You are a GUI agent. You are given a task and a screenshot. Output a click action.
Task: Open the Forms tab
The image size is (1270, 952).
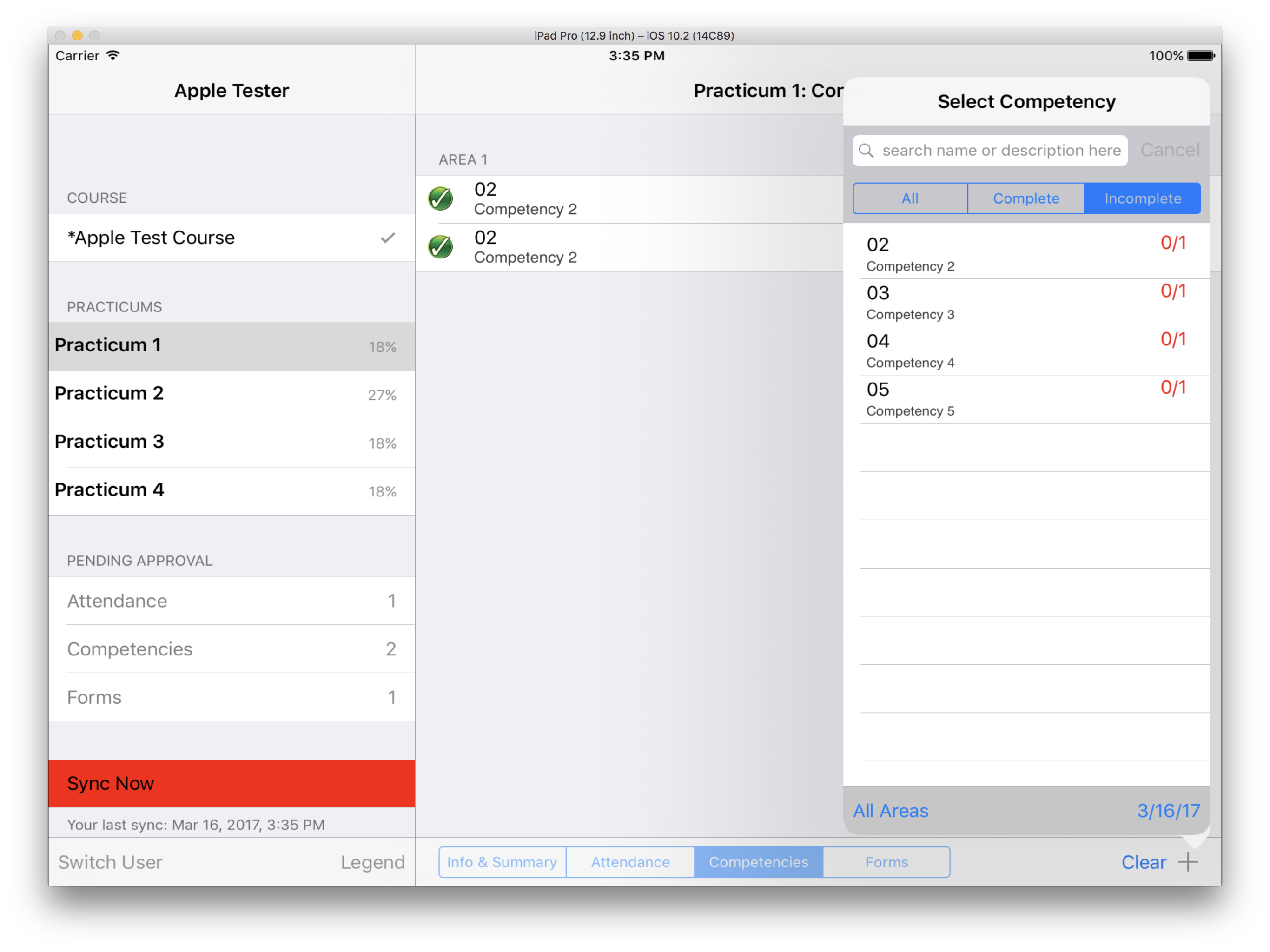[886, 862]
